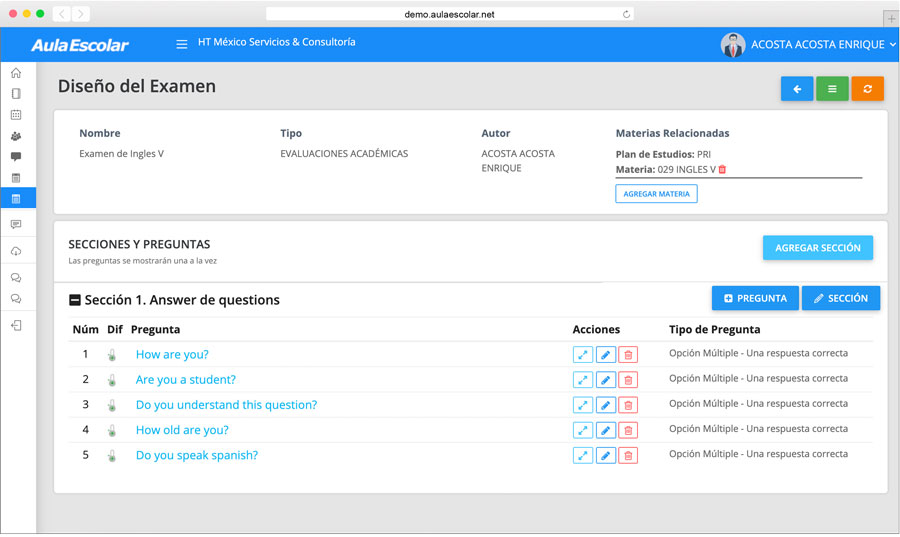Delete the question 'How old are you?'
Image resolution: width=900 pixels, height=537 pixels.
coord(628,430)
